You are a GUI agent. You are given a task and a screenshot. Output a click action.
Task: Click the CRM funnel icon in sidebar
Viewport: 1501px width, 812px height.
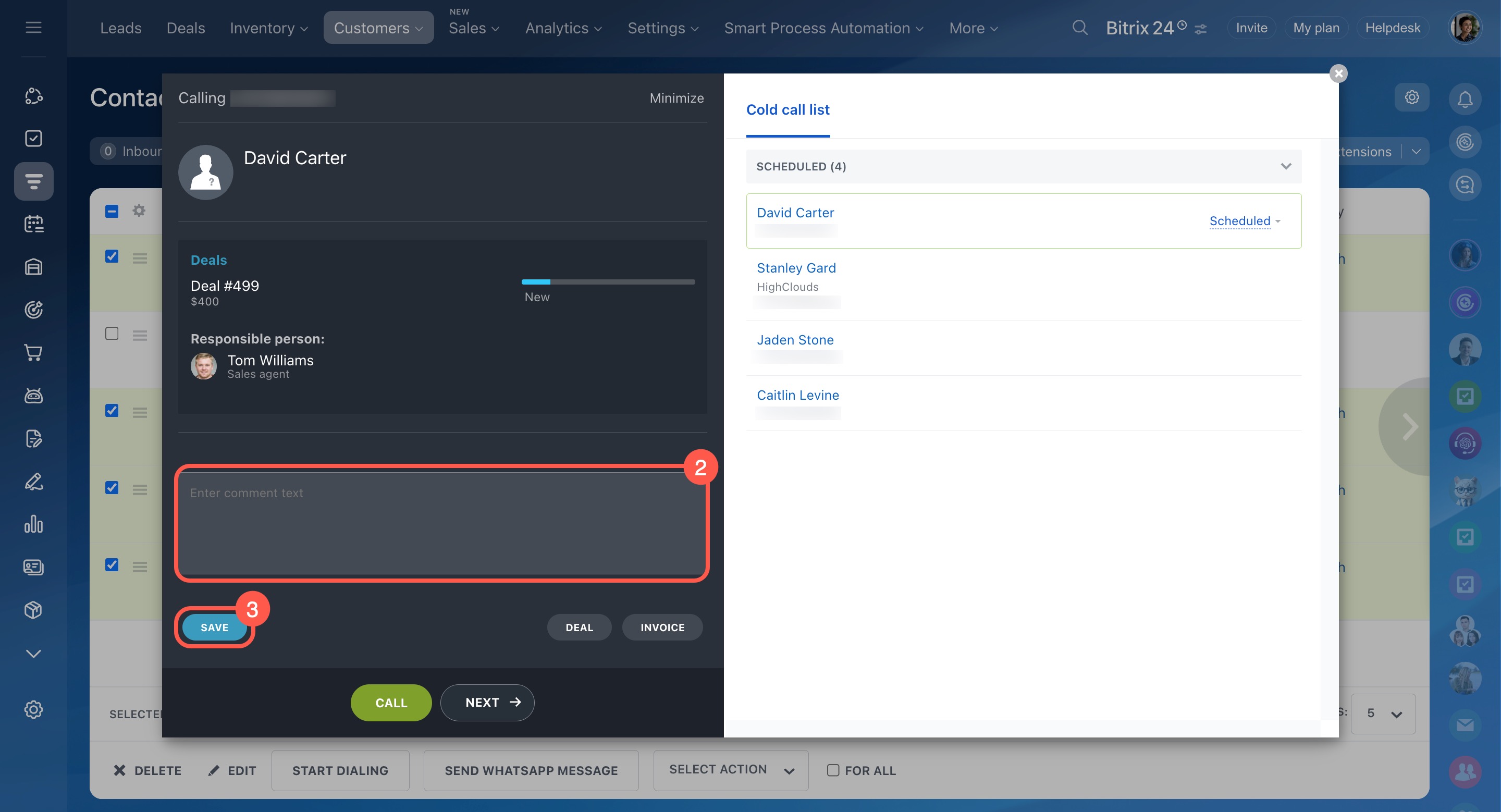(x=33, y=181)
